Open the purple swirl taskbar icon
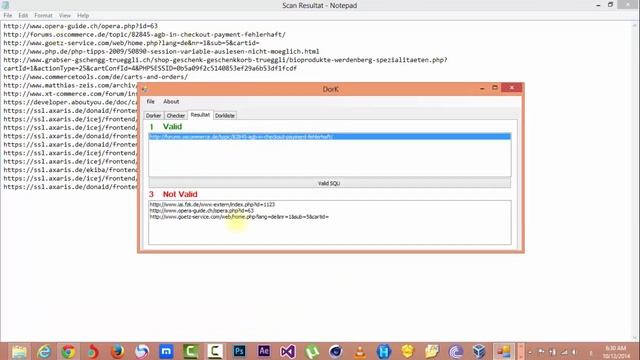This screenshot has width=640, height=360. [456, 351]
